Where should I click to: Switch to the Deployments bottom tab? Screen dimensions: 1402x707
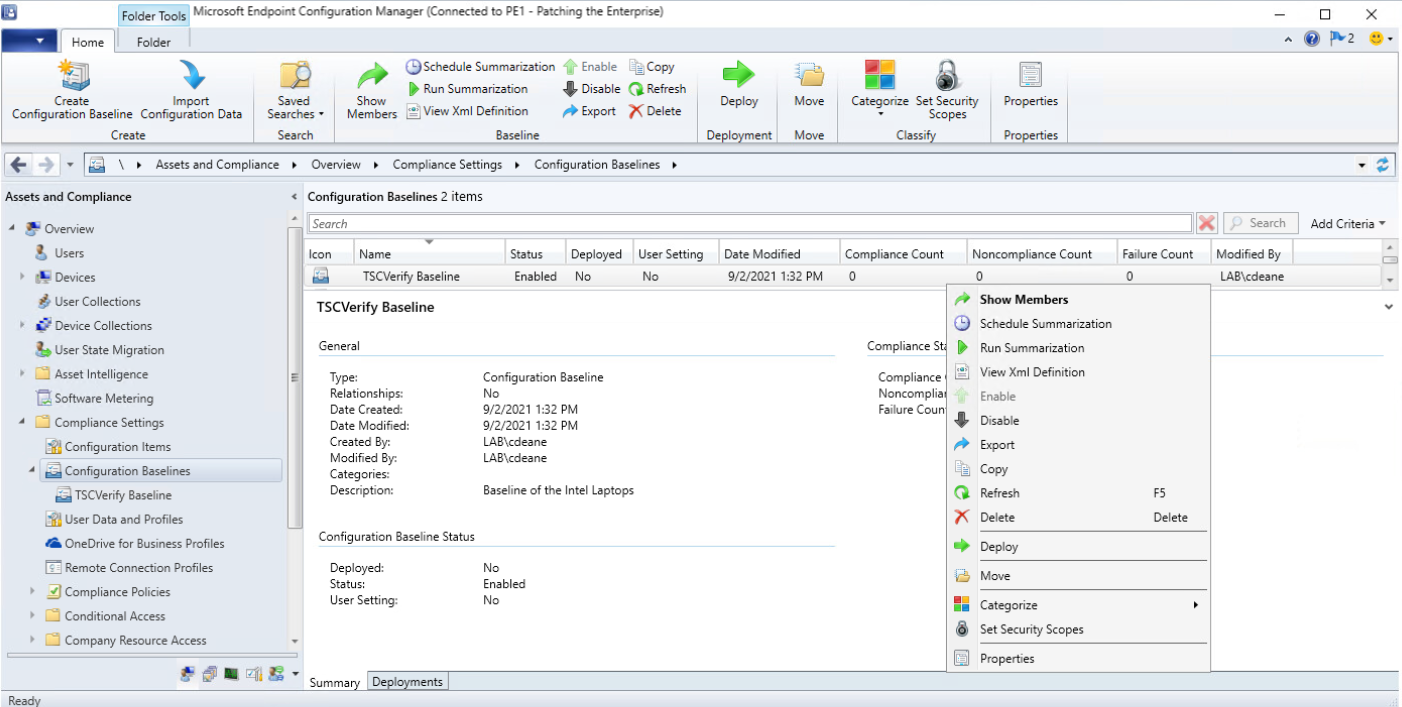[407, 682]
